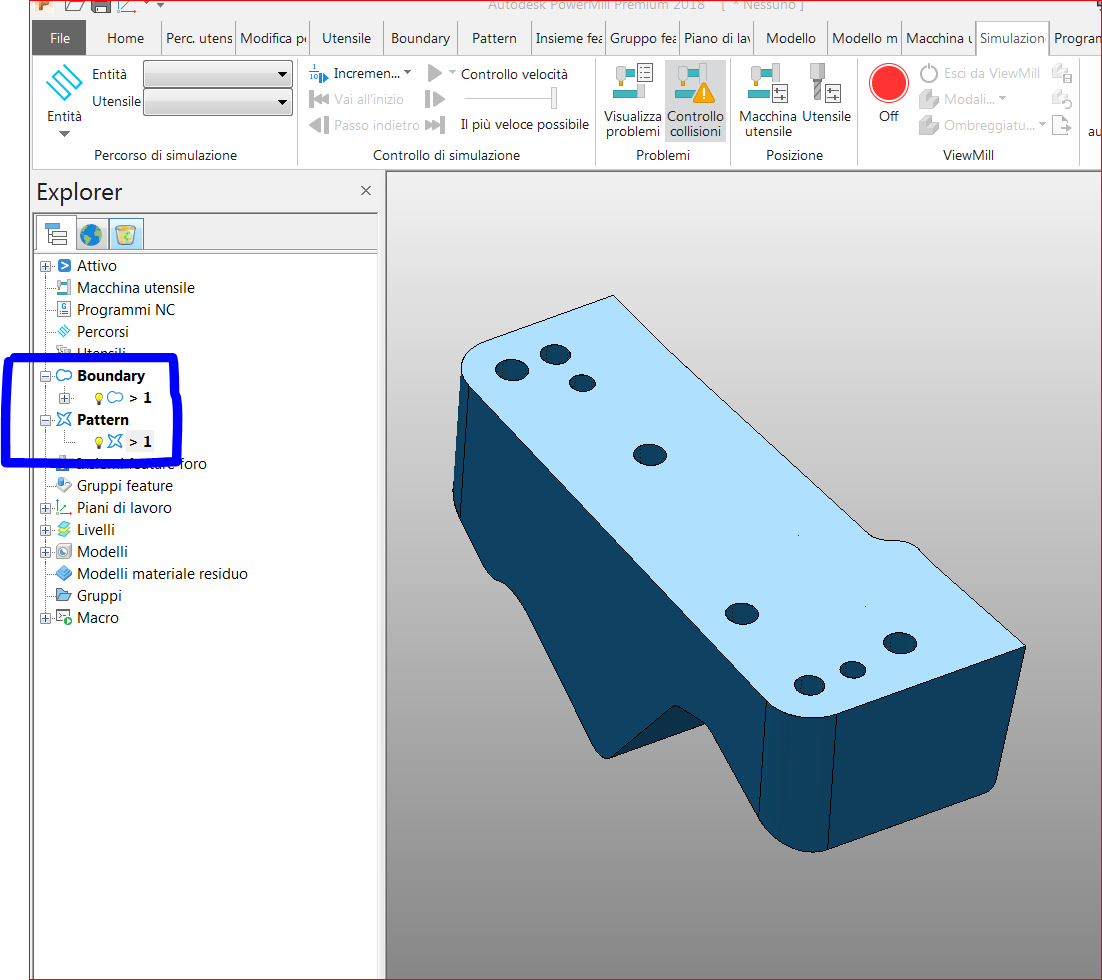
Task: Open the Home tab
Action: pyautogui.click(x=124, y=38)
